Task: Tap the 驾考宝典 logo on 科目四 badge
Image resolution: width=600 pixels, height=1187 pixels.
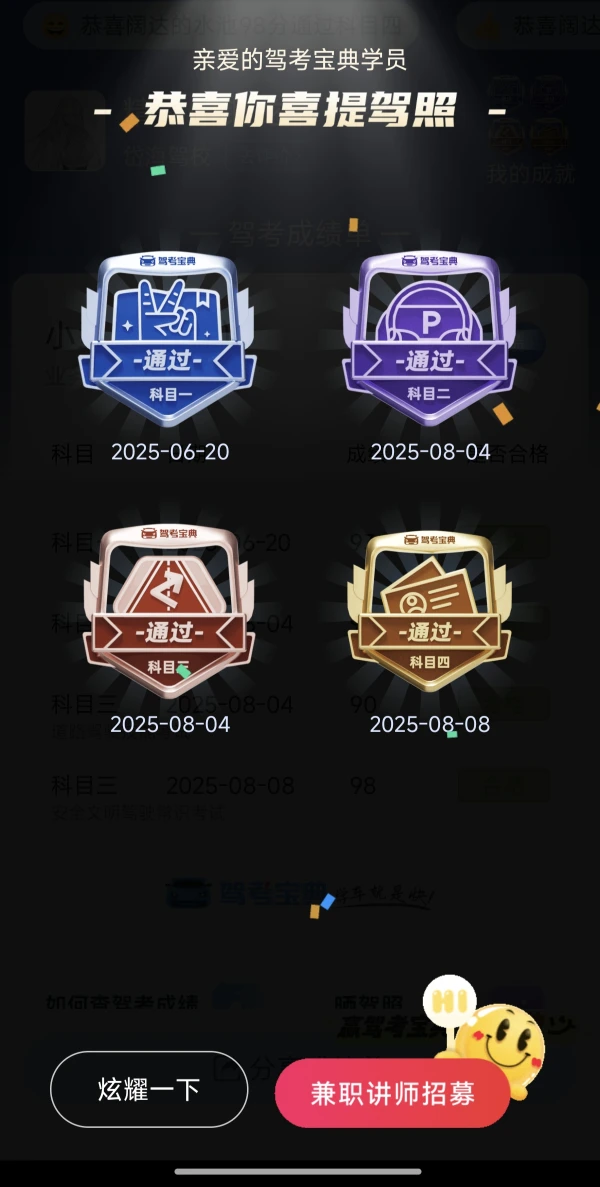Action: (x=430, y=539)
